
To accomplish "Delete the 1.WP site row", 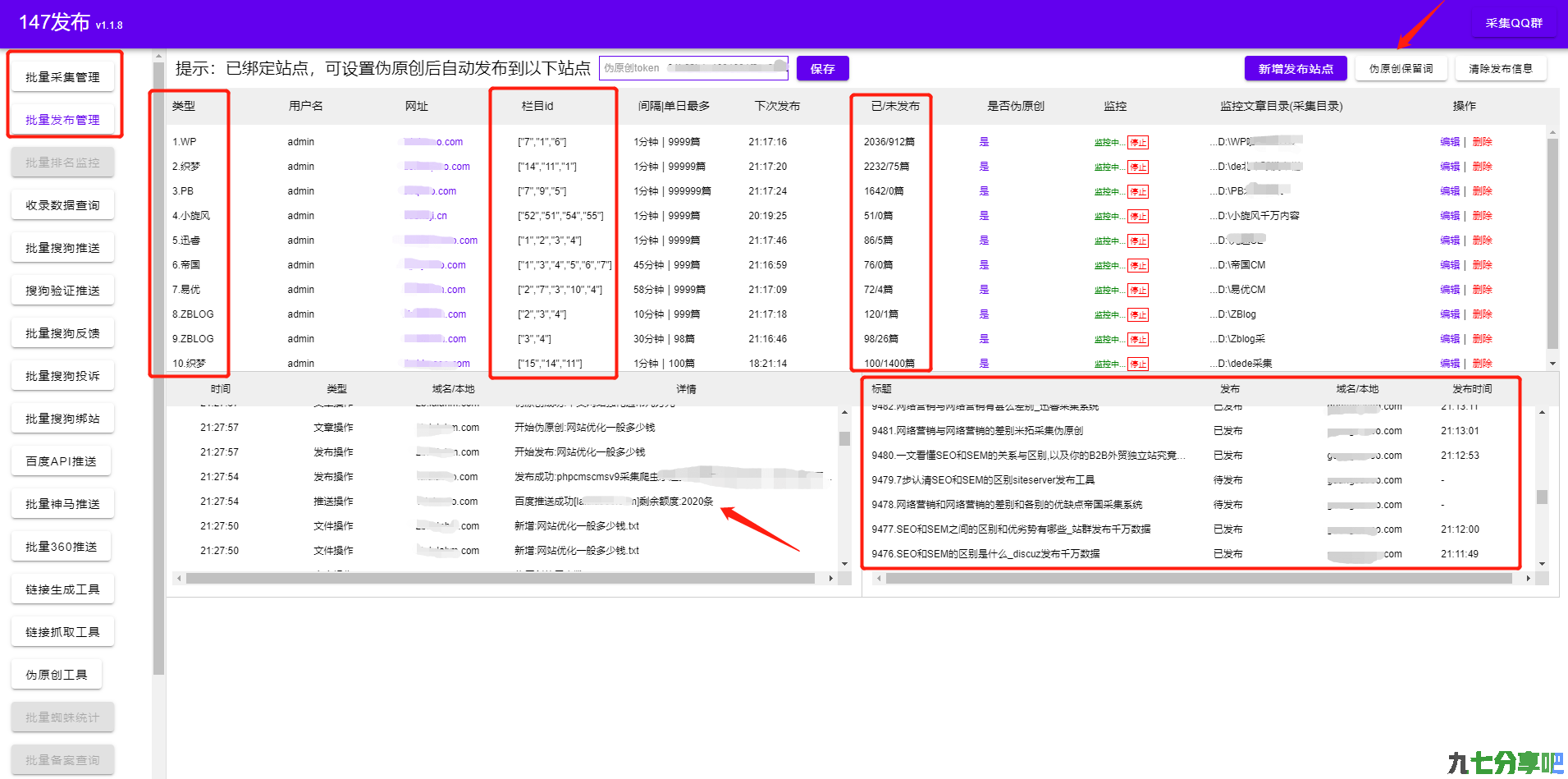I will pos(1482,142).
